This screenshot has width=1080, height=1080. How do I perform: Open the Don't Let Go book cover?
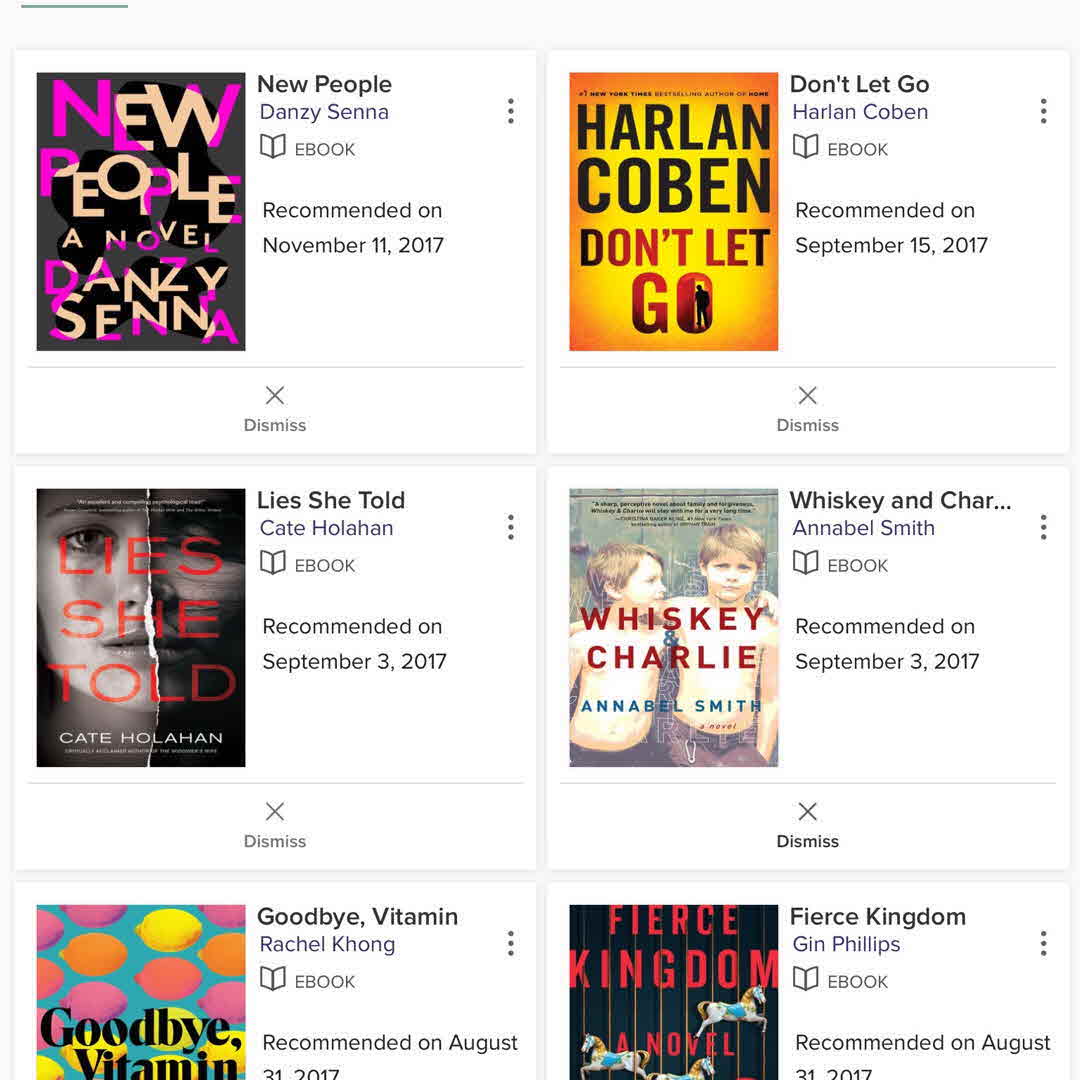[x=673, y=211]
